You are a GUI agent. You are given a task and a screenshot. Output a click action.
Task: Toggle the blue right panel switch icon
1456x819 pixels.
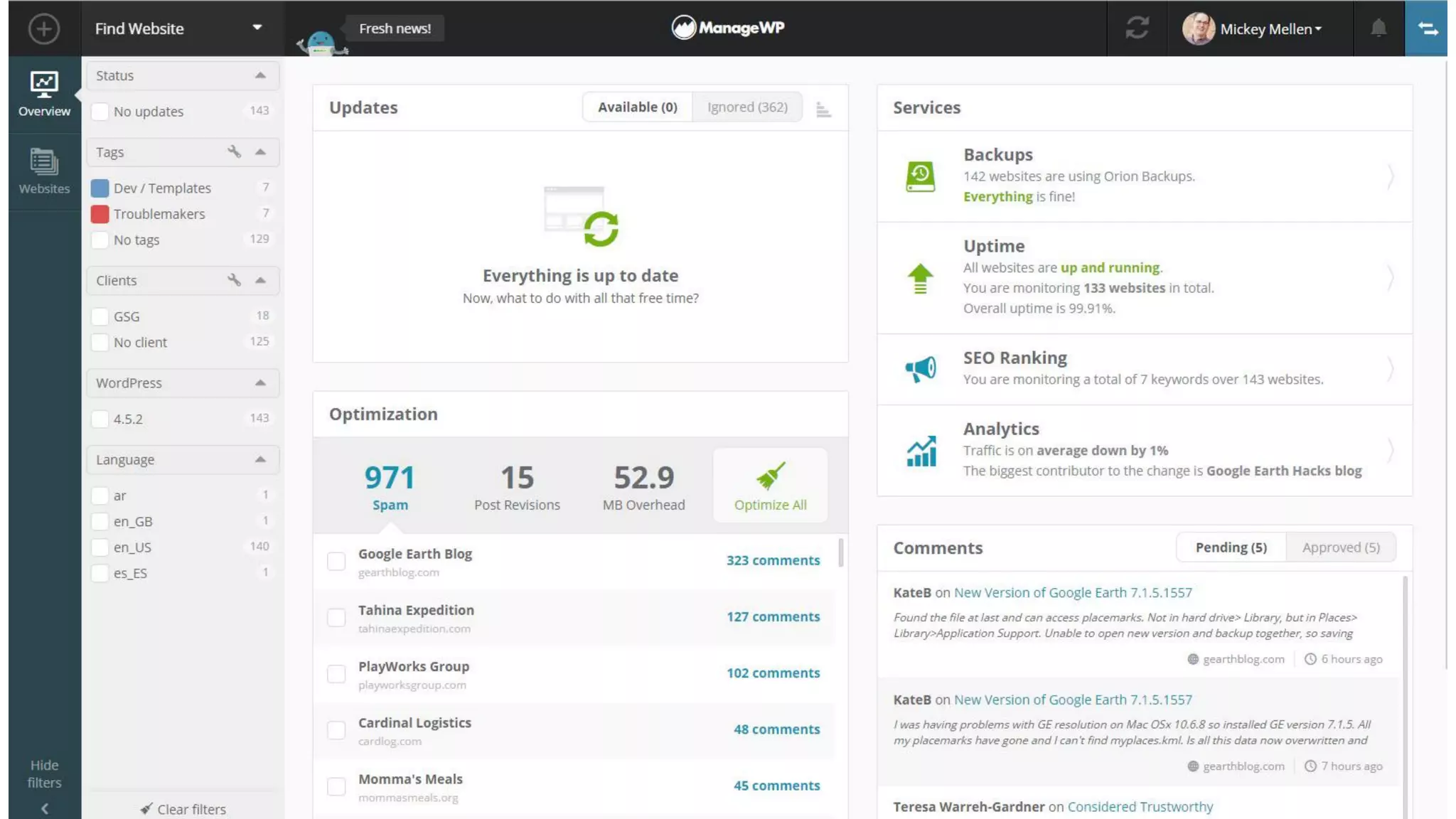[x=1427, y=28]
